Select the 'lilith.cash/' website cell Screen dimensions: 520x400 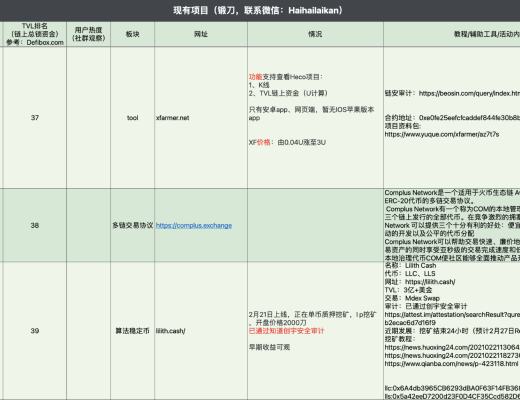tap(201, 331)
